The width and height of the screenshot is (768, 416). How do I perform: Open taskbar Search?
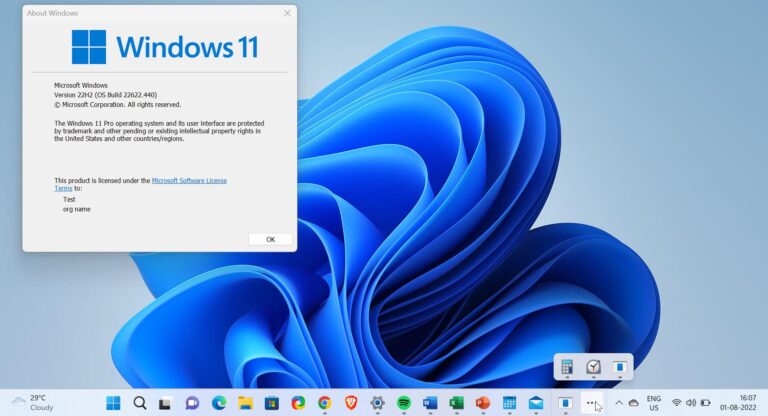coord(140,403)
